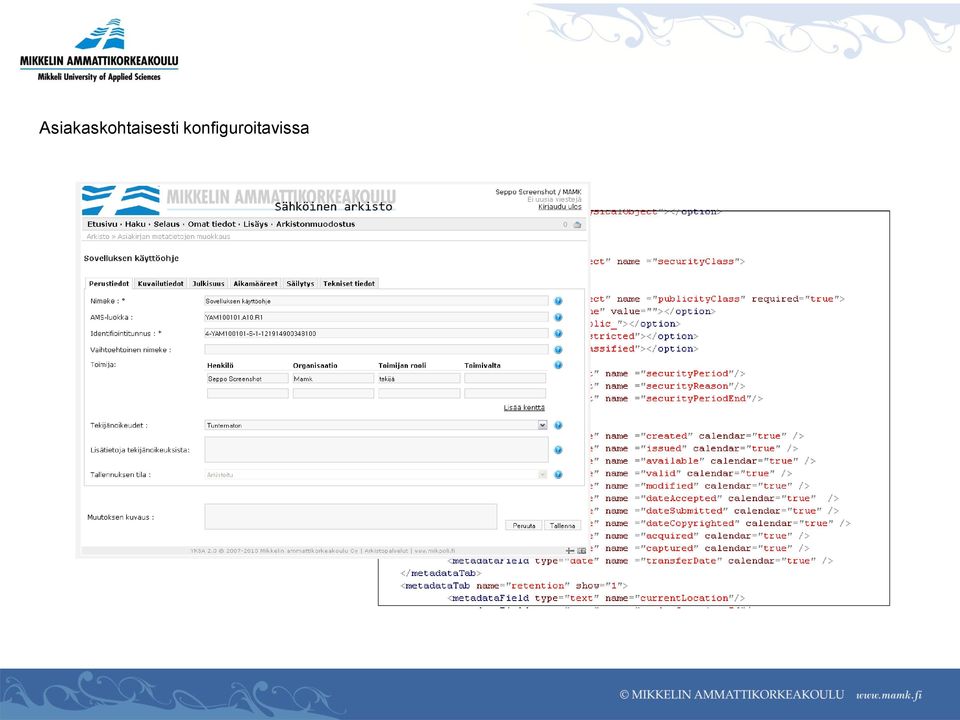Click the Mikkelin ammattikorkeakoulu slide logo
This screenshot has height=720, width=960.
[99, 50]
